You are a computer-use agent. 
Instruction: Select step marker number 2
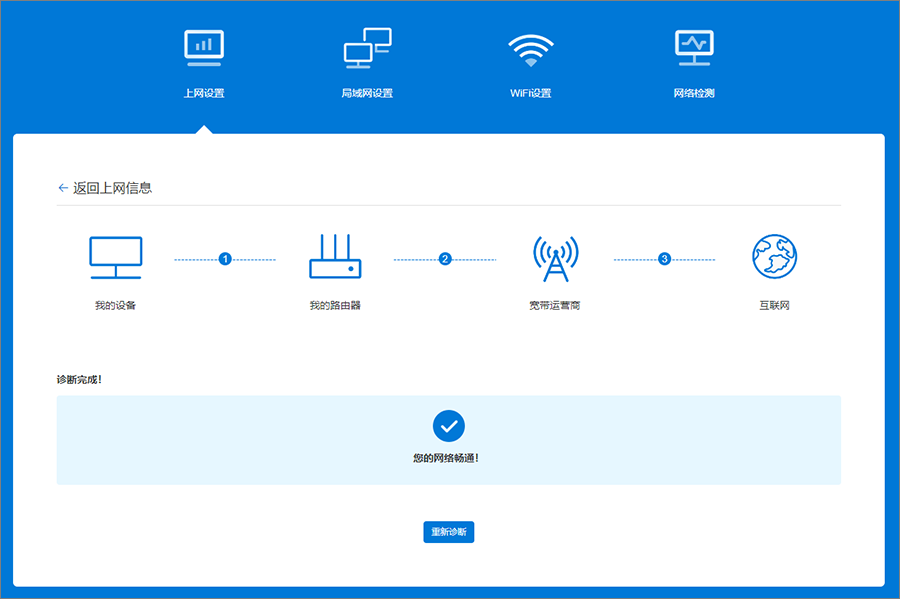[x=445, y=259]
